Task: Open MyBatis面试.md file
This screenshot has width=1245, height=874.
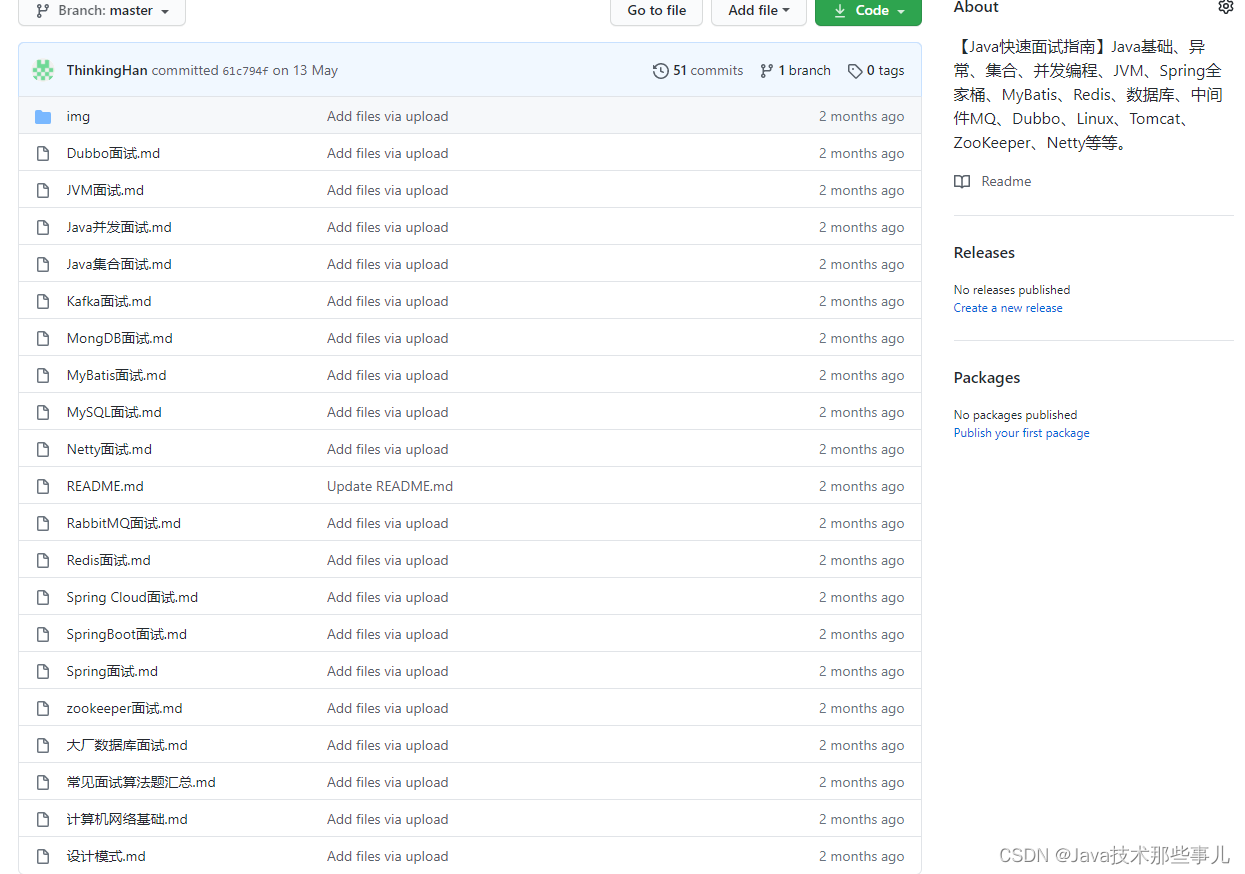Action: coord(117,375)
